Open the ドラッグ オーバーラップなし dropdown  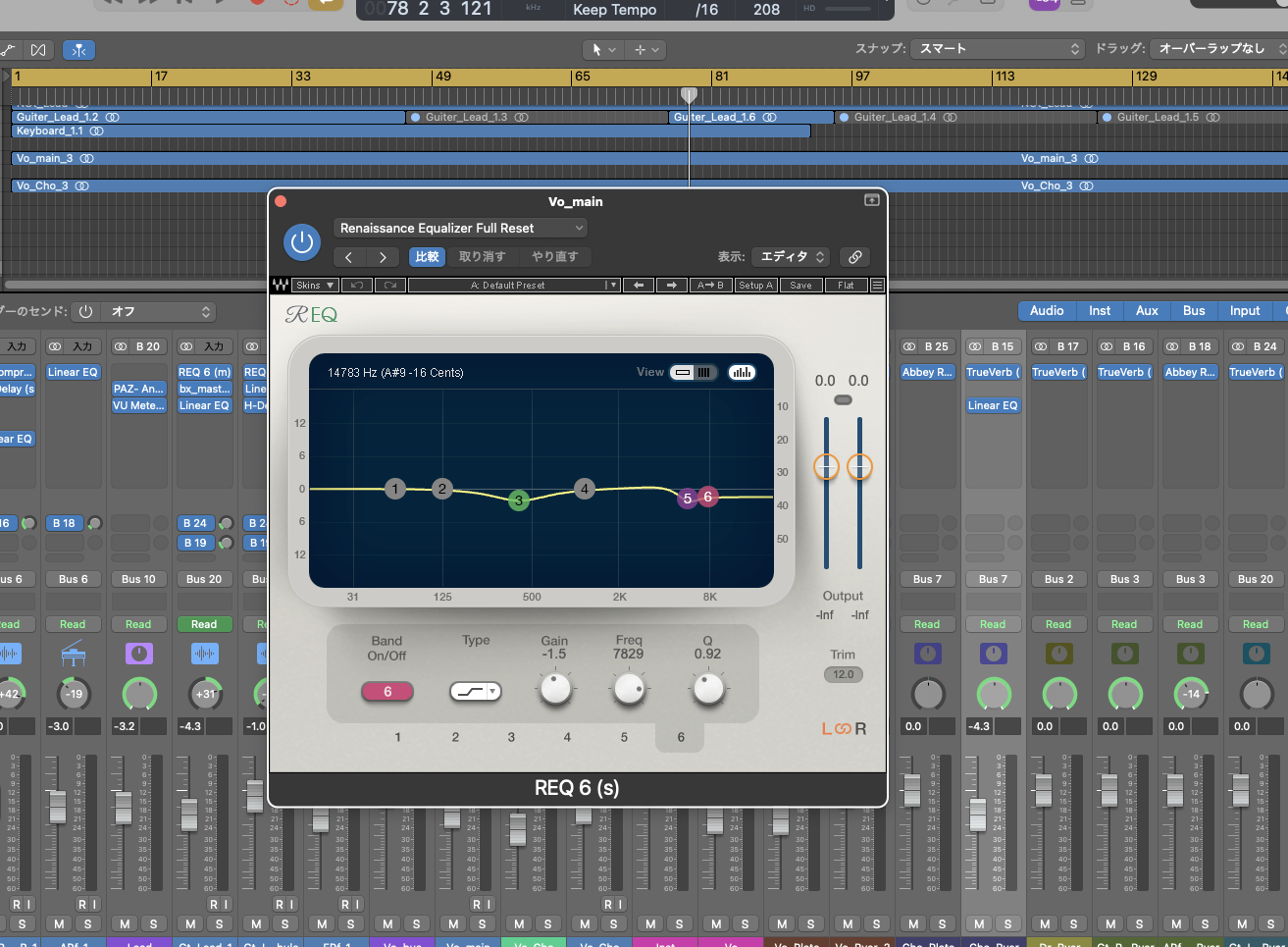coord(1219,48)
